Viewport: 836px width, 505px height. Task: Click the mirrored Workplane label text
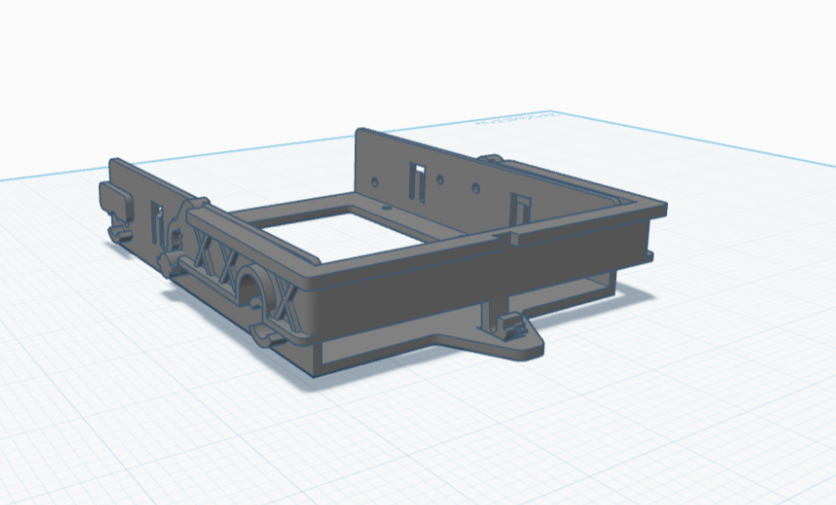[503, 123]
